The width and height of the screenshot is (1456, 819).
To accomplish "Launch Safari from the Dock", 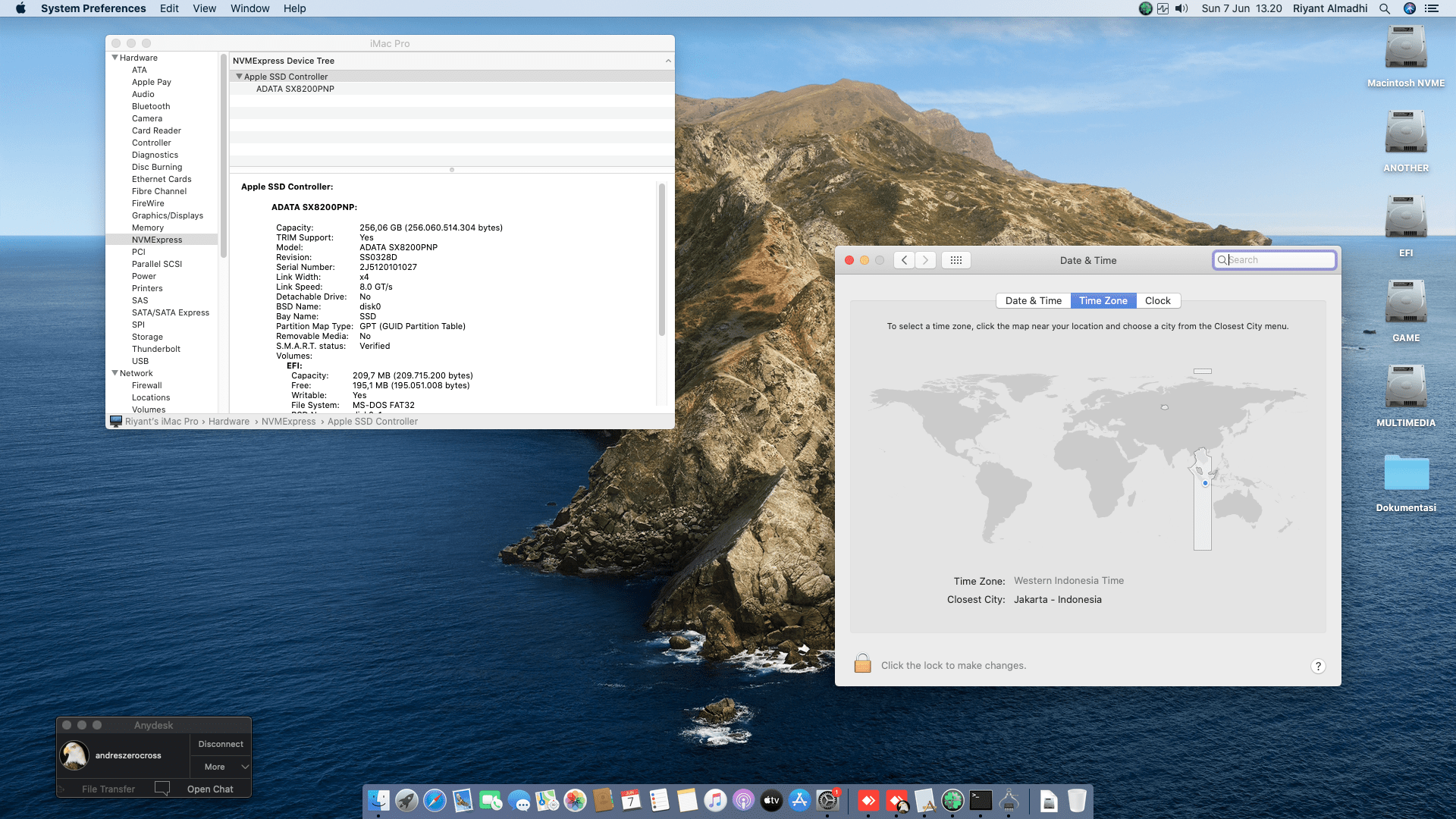I will 435,800.
